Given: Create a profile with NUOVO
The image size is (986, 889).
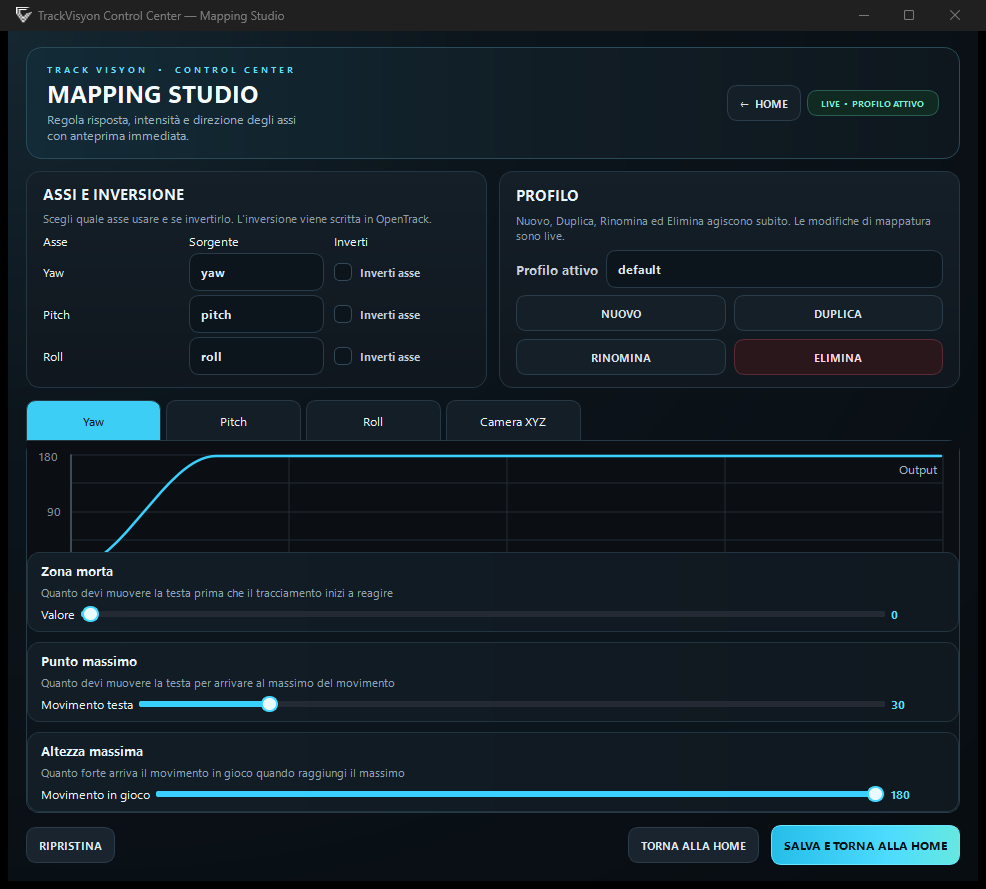Looking at the screenshot, I should tap(621, 314).
